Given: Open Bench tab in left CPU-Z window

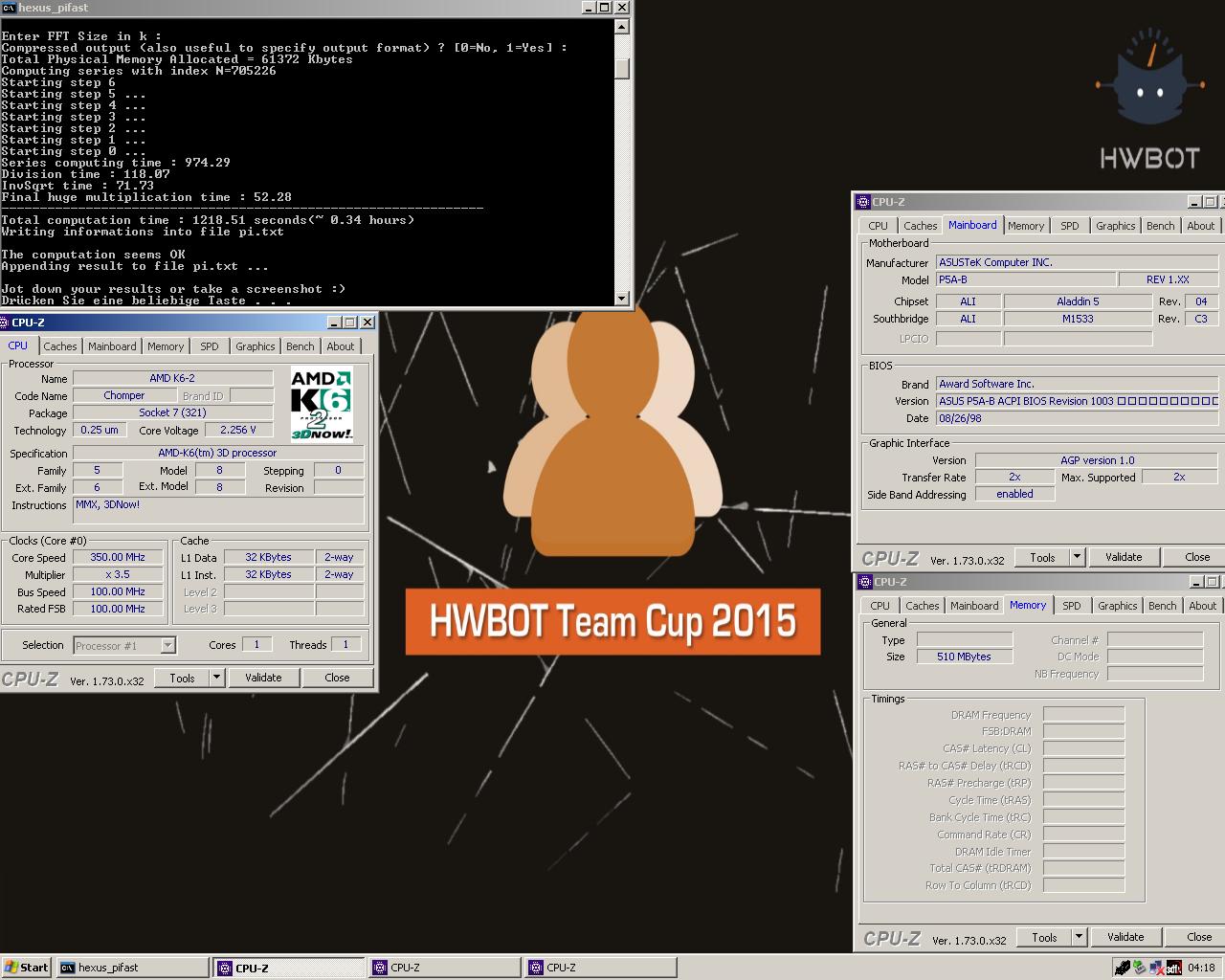Looking at the screenshot, I should 301,346.
